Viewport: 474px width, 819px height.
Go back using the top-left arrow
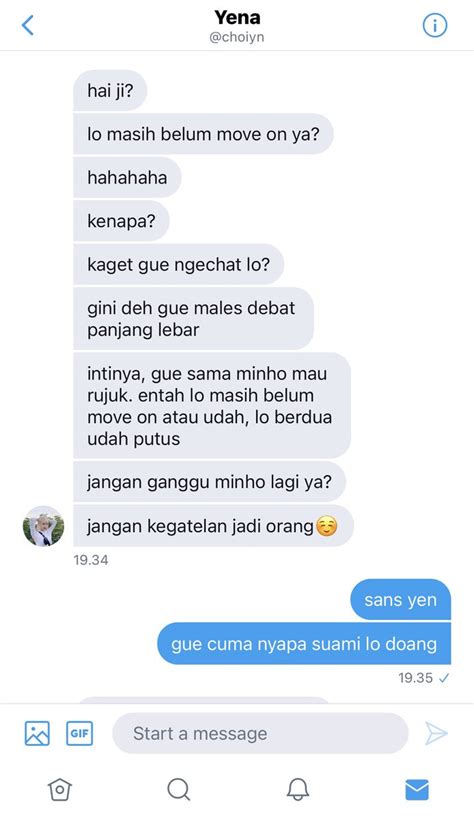pos(28,25)
